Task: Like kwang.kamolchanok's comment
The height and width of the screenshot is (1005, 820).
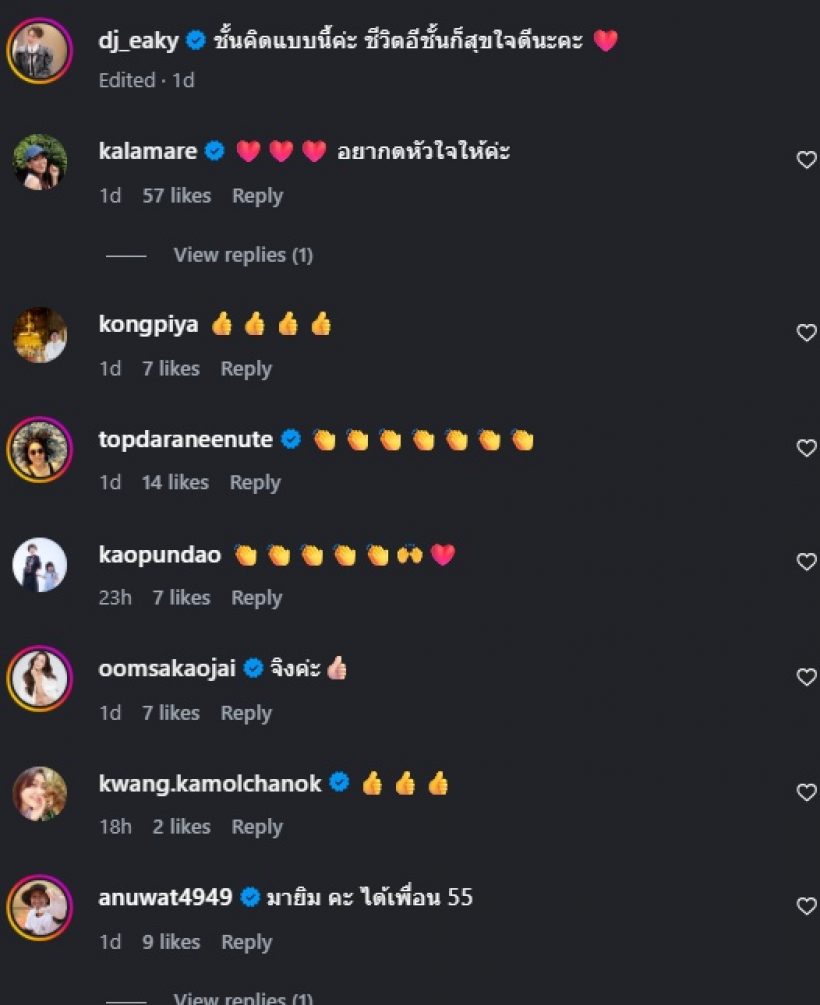Action: tap(806, 792)
